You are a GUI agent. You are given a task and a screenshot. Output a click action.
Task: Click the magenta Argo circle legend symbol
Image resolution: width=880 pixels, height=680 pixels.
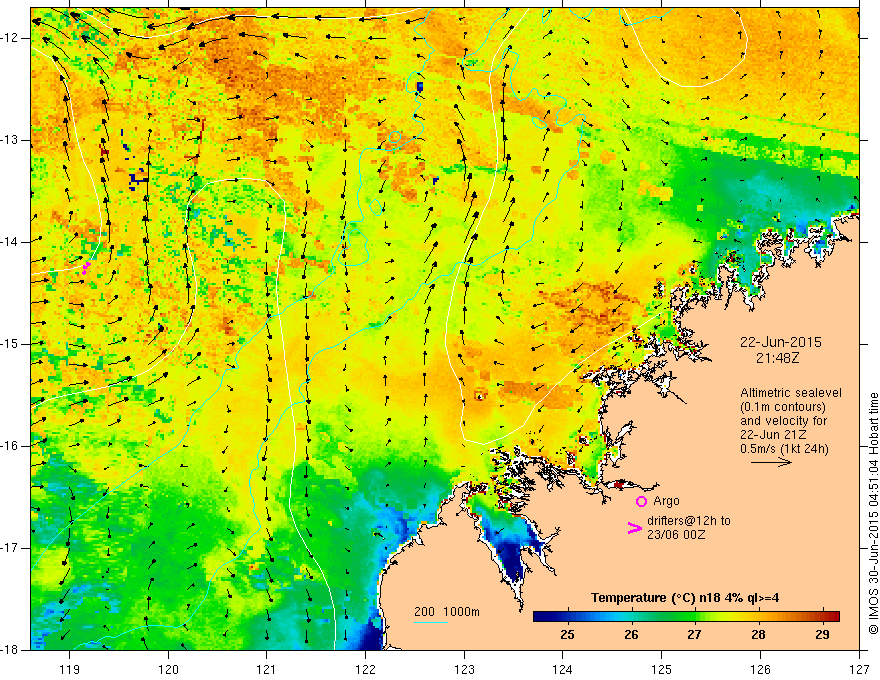point(641,501)
